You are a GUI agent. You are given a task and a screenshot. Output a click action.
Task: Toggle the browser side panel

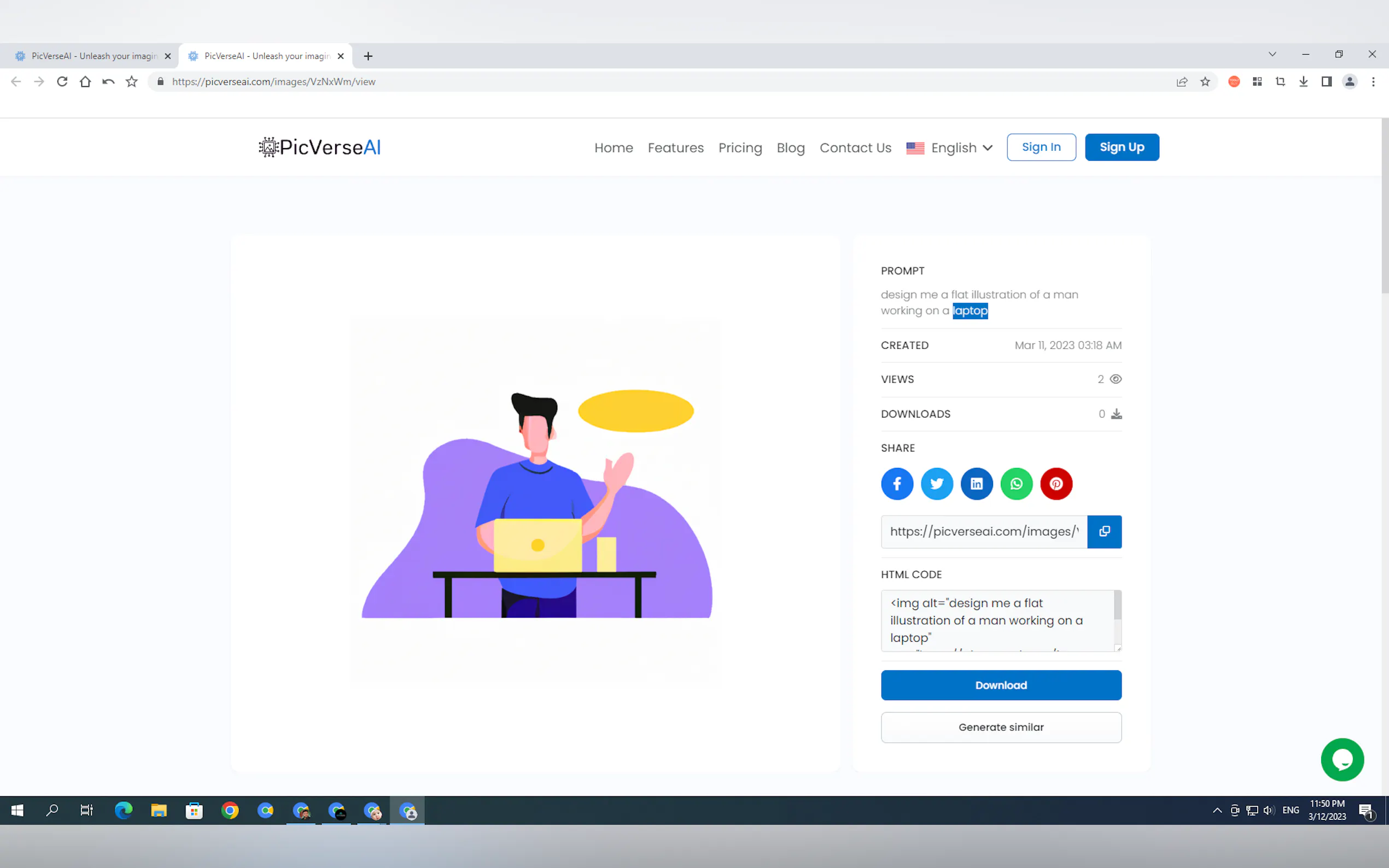tap(1326, 81)
